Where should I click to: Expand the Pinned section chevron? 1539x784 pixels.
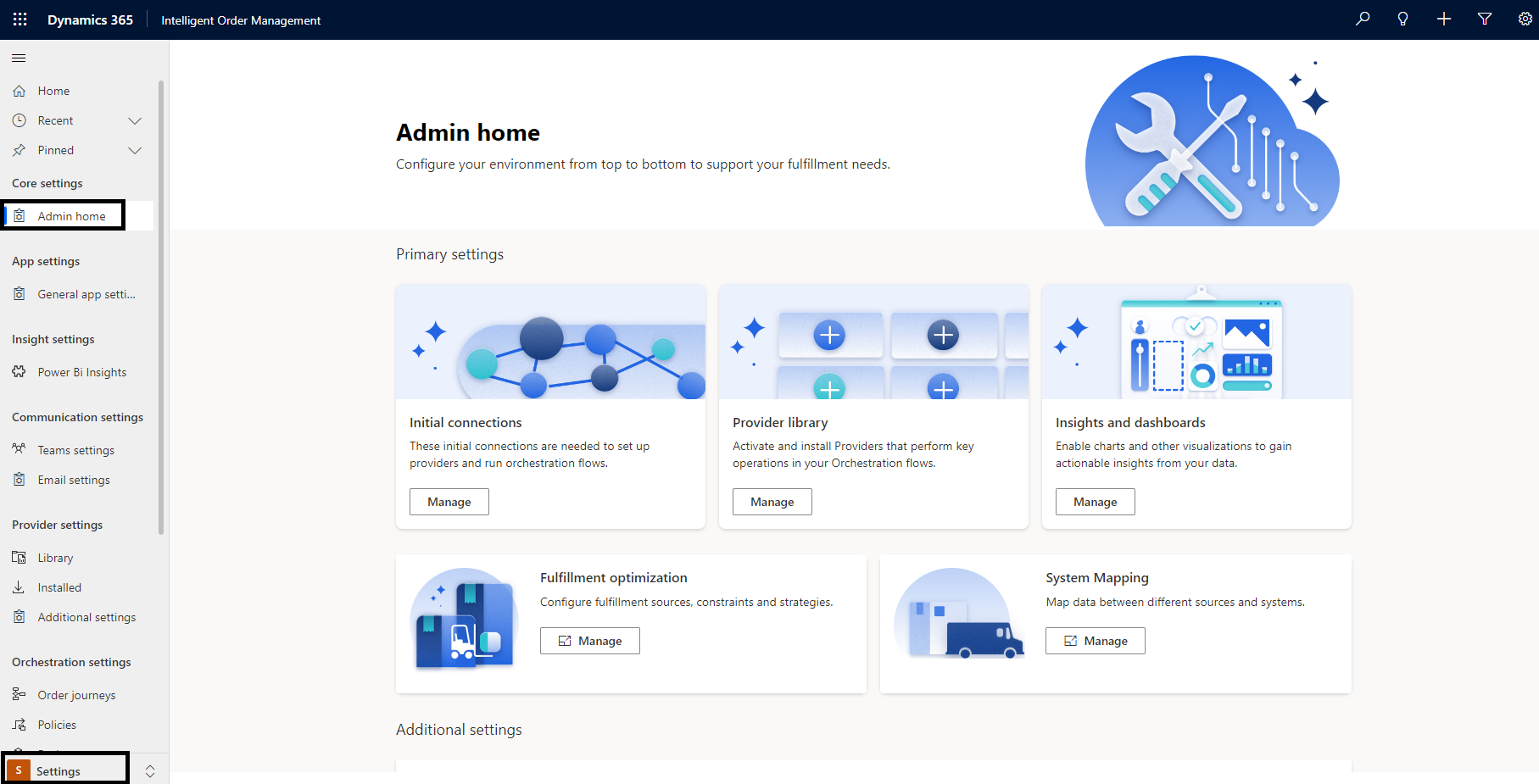click(135, 150)
